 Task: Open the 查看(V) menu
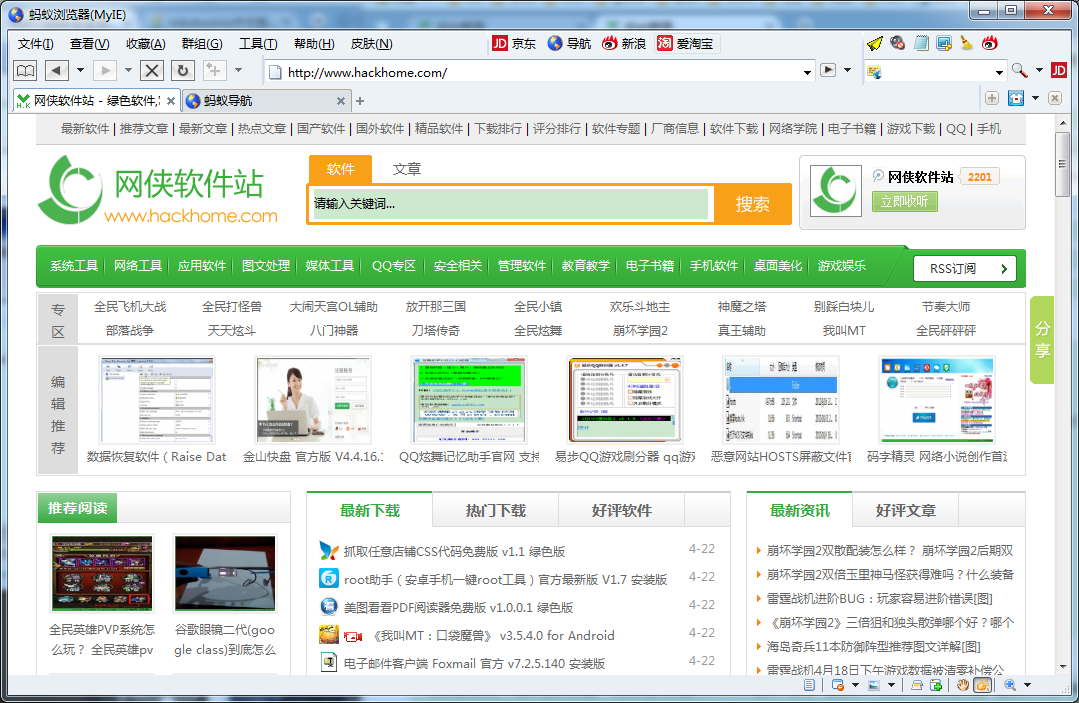click(x=89, y=44)
